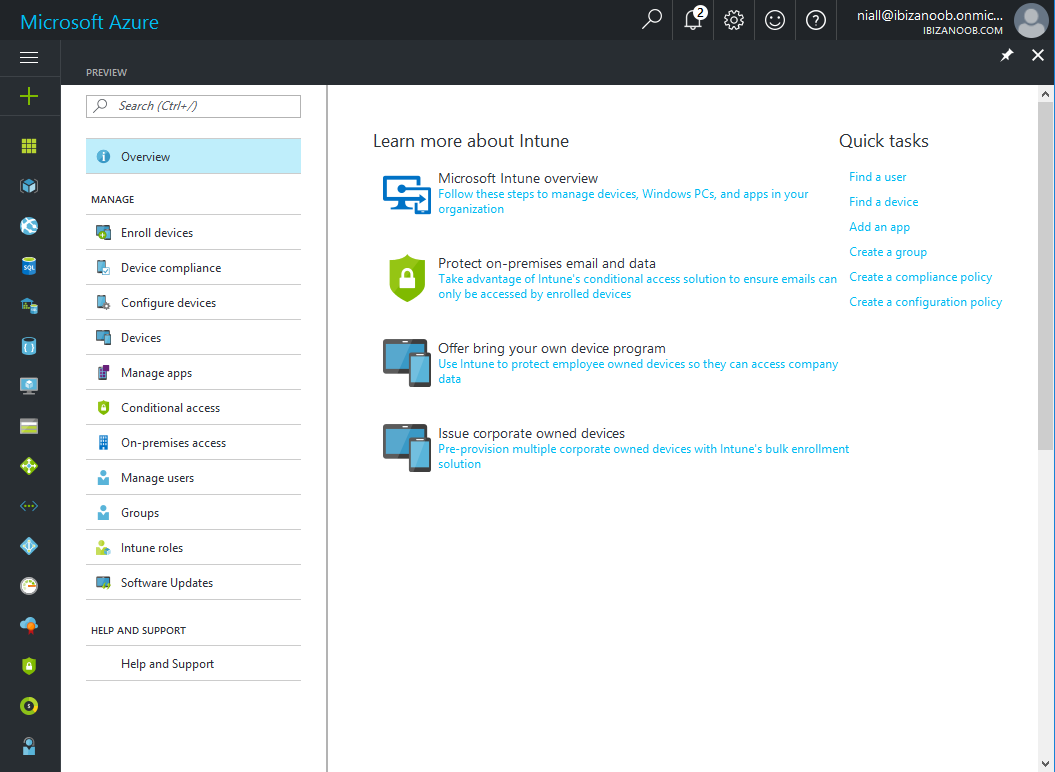The width and height of the screenshot is (1055, 772).
Task: Click the Add an app quick task
Action: 879,227
